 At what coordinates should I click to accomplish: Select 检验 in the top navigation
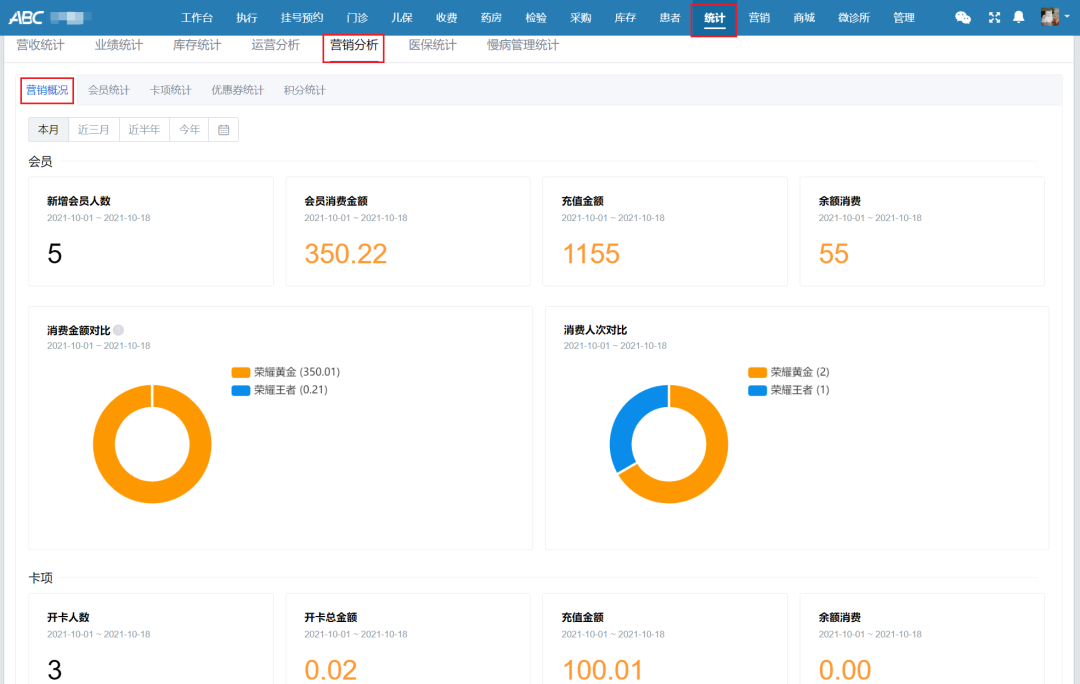(536, 18)
